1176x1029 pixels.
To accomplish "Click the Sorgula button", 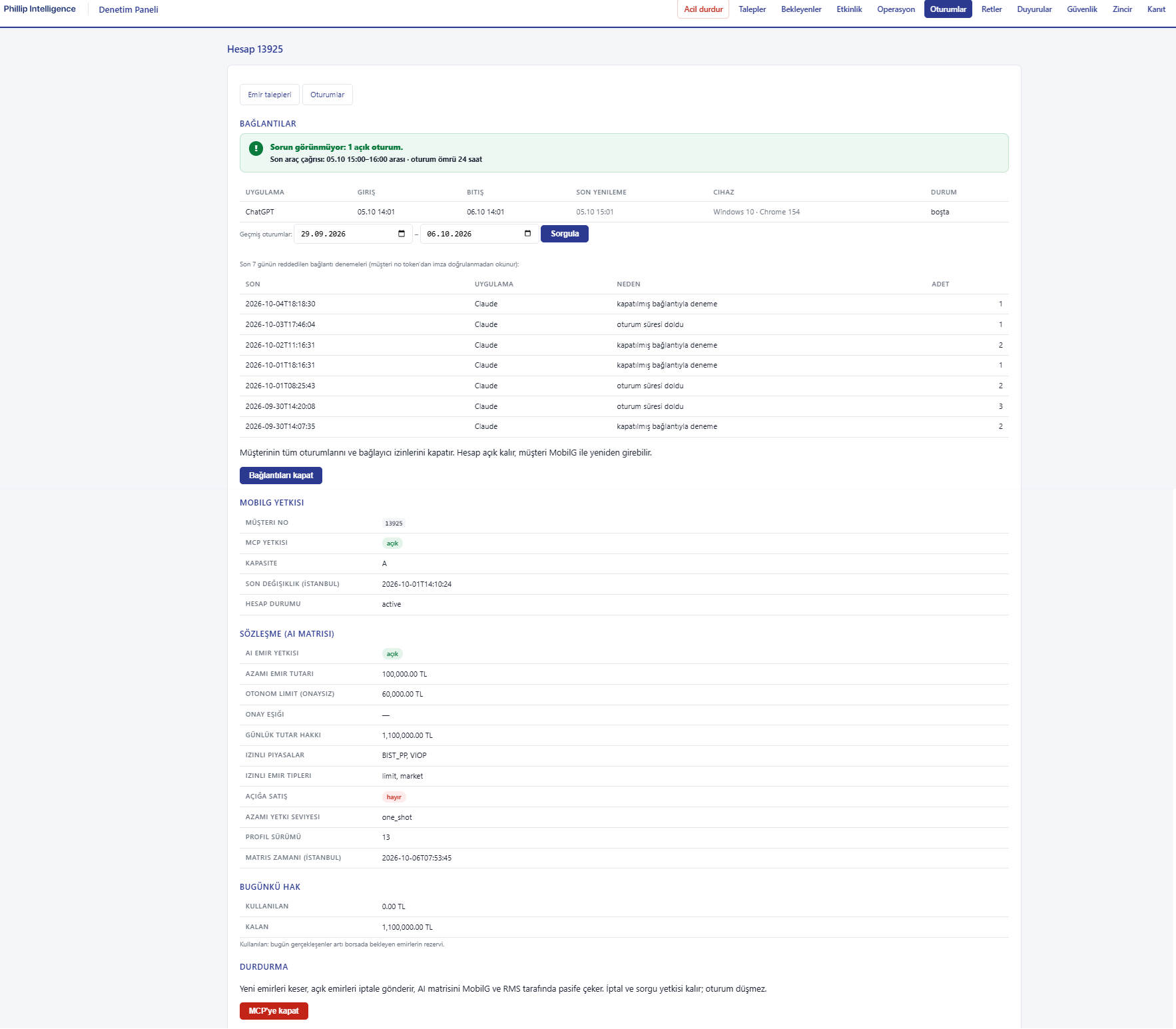I will coord(565,234).
